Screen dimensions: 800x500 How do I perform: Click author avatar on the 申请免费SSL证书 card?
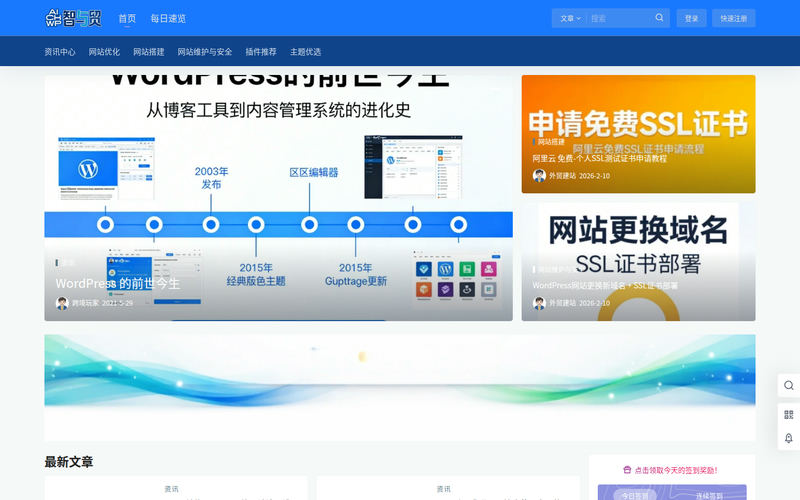pyautogui.click(x=539, y=176)
